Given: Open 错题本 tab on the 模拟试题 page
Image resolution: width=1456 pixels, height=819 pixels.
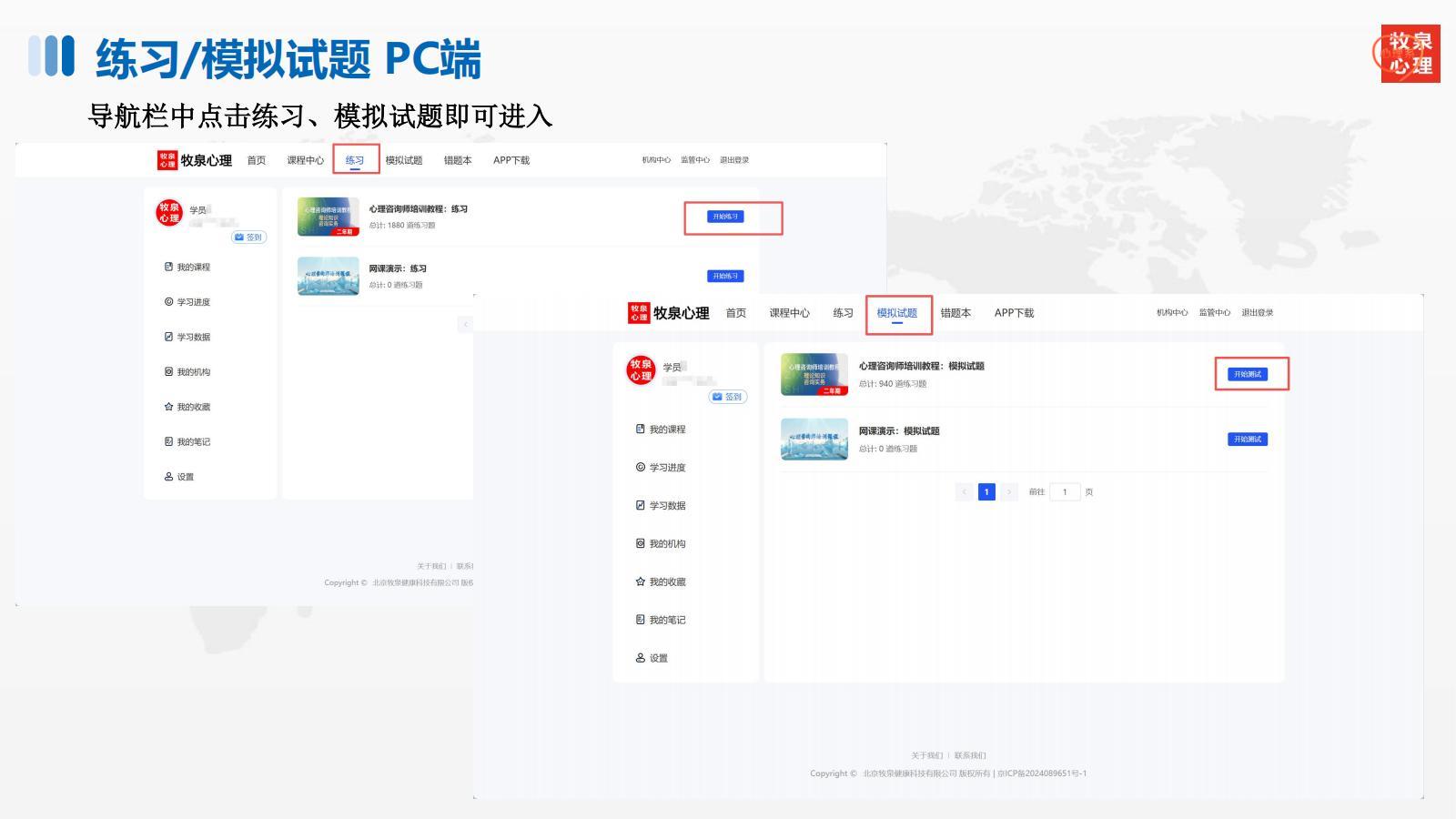Looking at the screenshot, I should tap(955, 313).
